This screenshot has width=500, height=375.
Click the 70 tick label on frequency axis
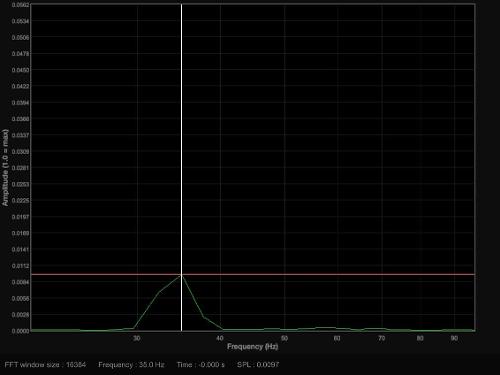click(x=382, y=338)
